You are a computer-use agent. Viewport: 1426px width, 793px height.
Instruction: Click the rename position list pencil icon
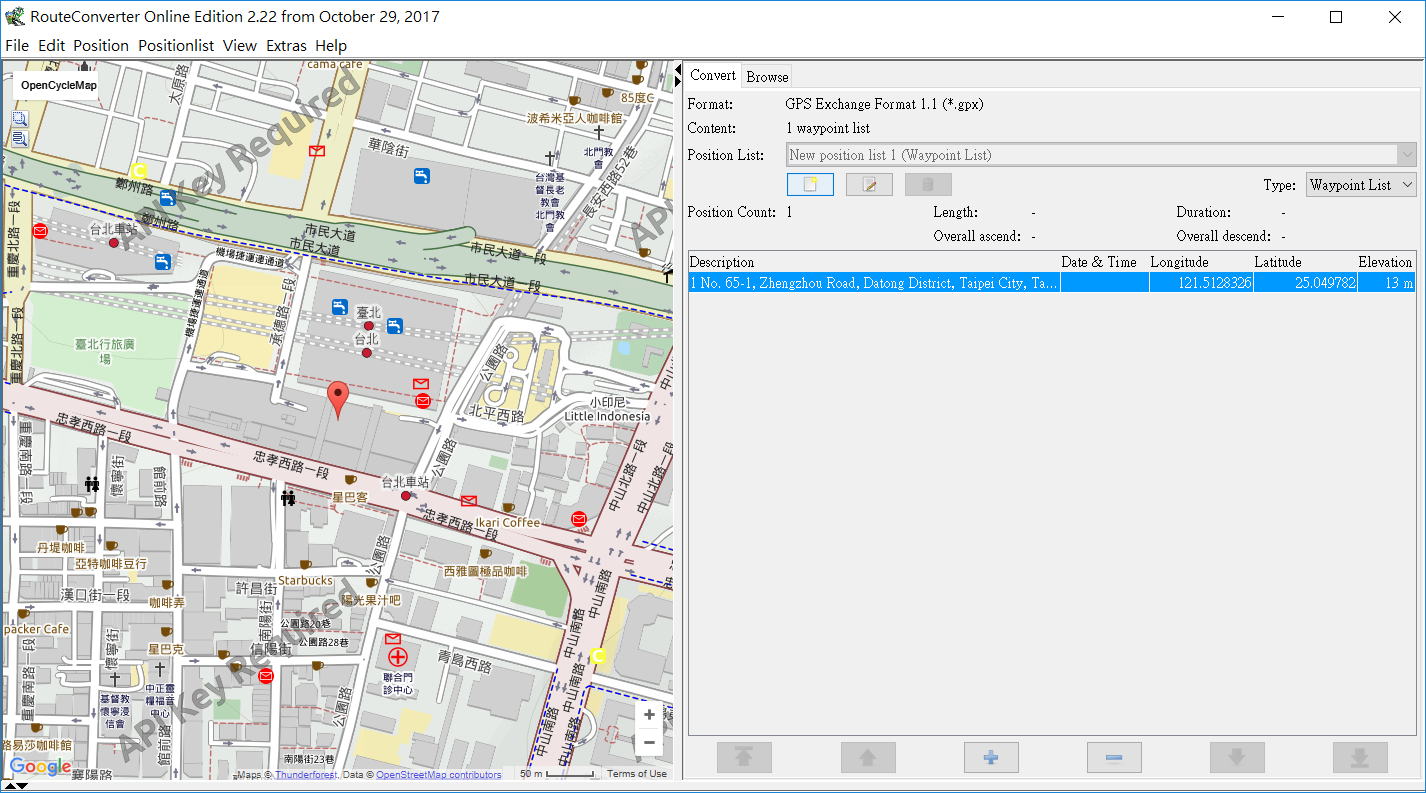(x=868, y=185)
